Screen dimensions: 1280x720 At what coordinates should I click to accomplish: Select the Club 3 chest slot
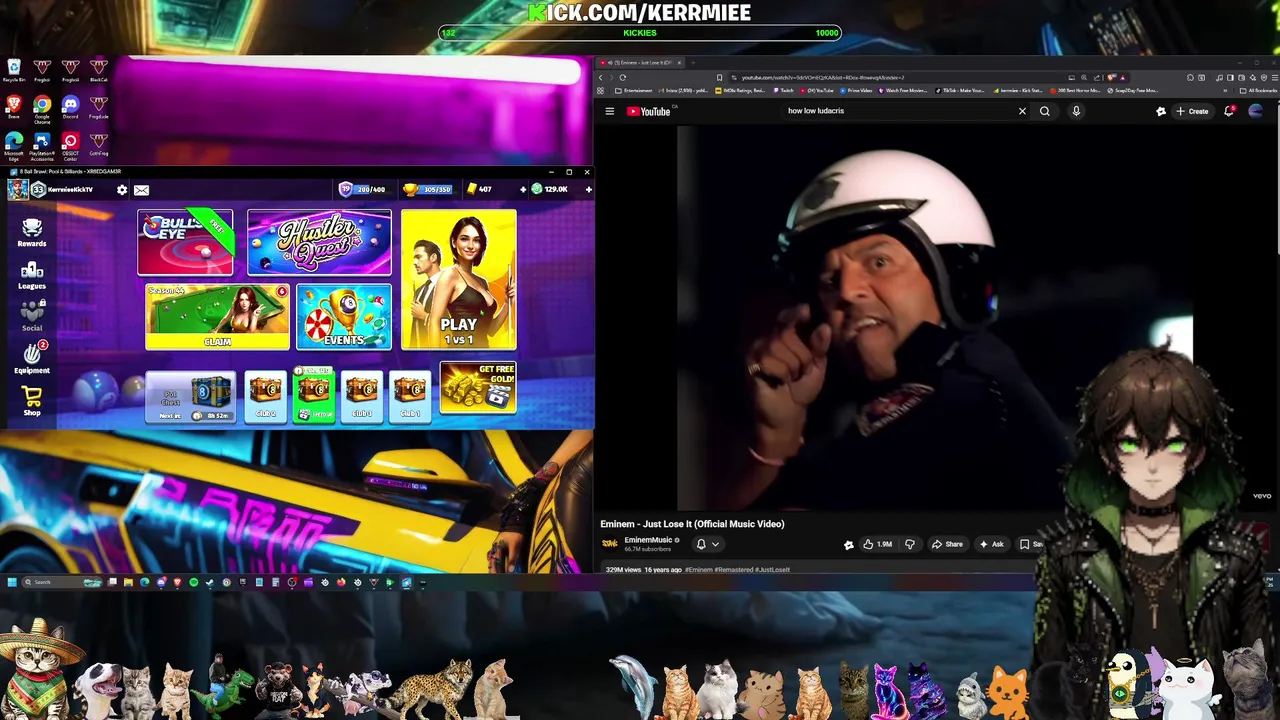362,397
